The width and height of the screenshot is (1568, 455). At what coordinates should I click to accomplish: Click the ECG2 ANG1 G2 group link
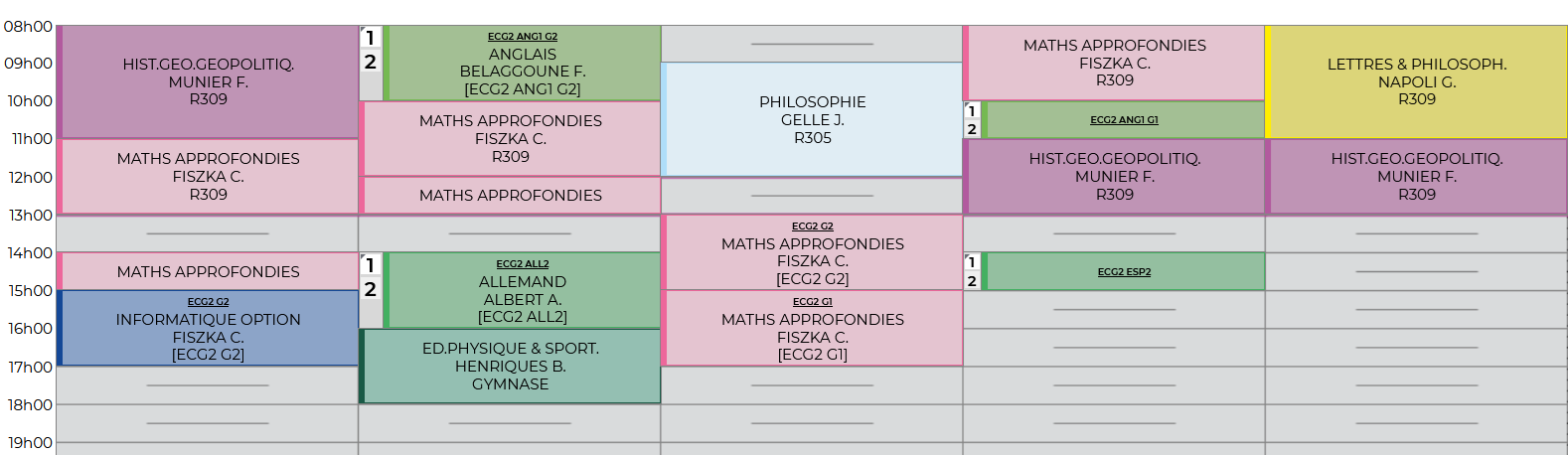(523, 37)
